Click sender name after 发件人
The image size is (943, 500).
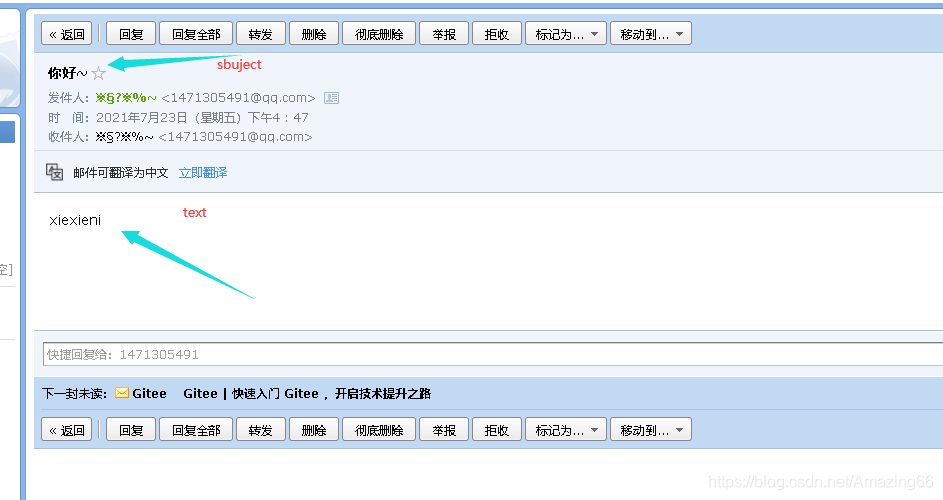coord(126,97)
